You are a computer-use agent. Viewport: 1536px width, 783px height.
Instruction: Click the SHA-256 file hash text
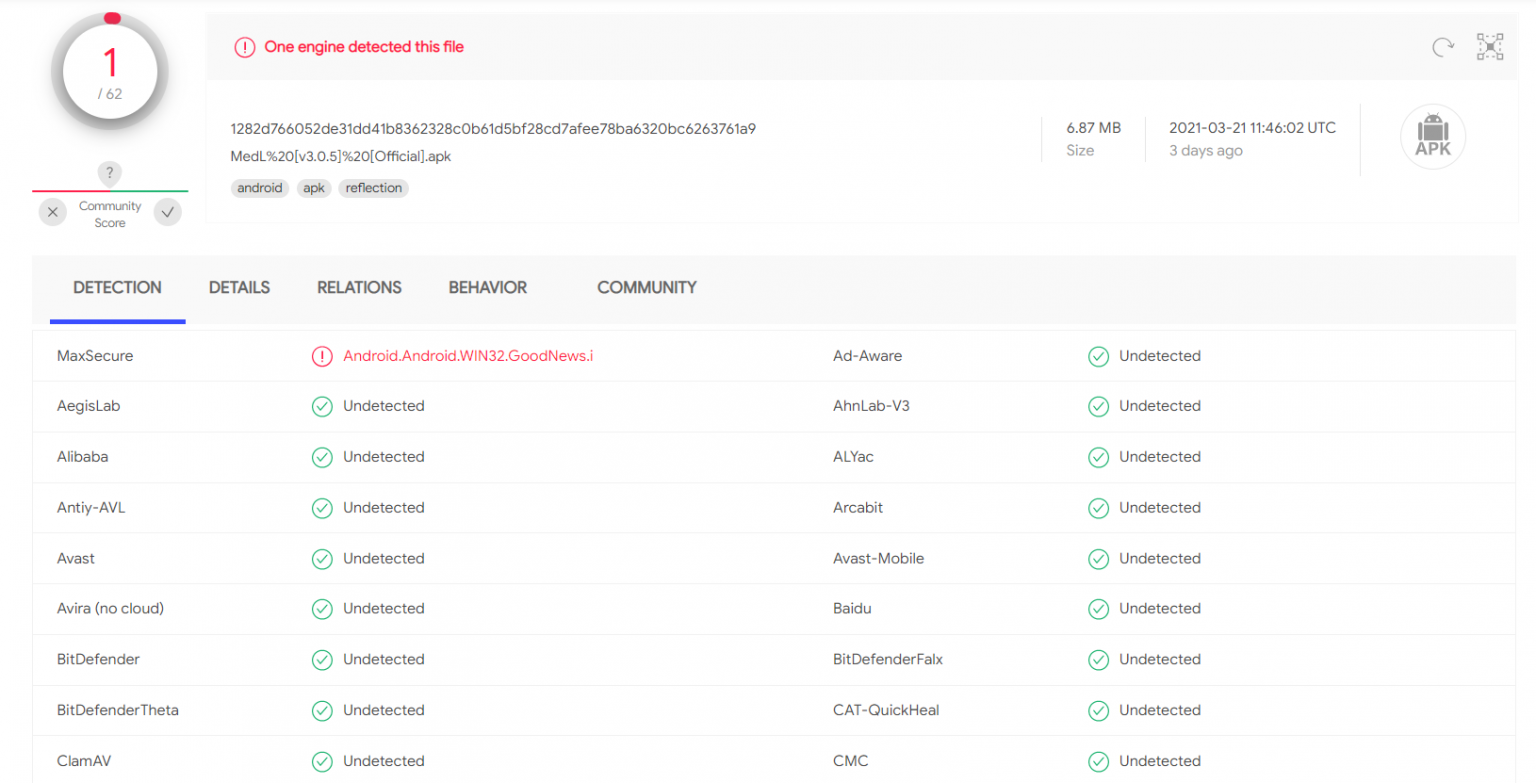pos(492,129)
